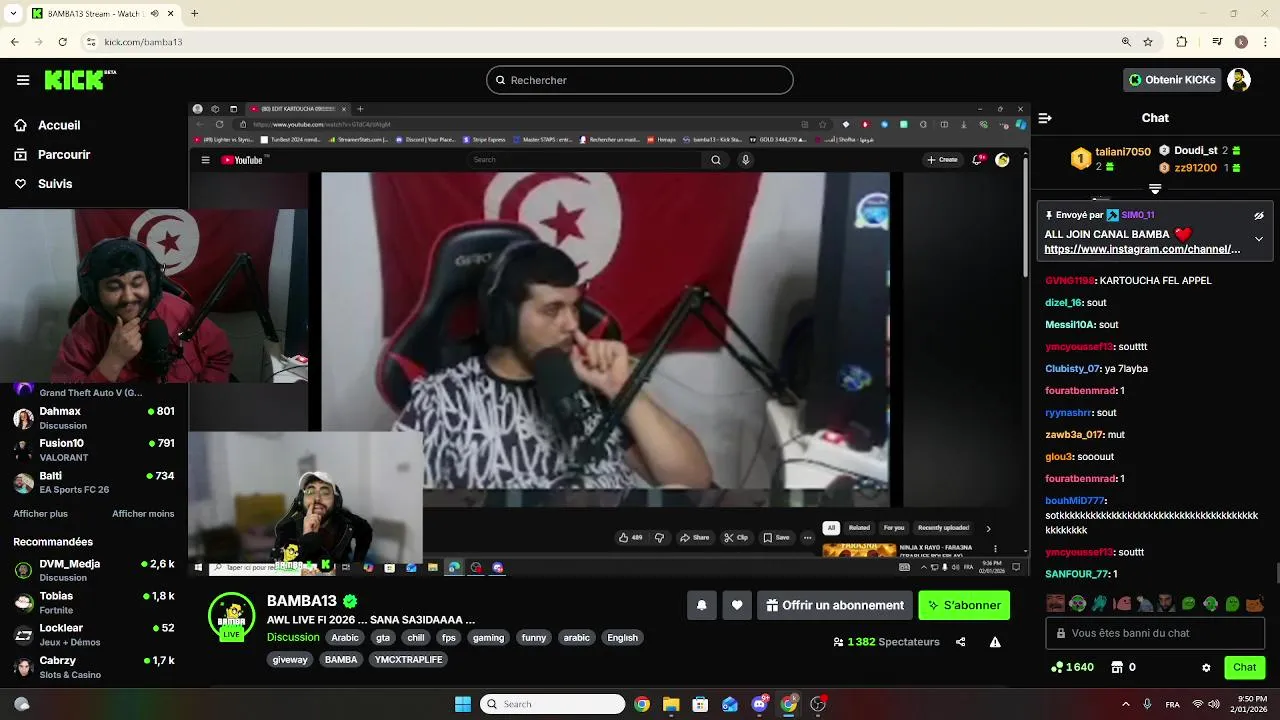
Task: Collapse the chat panel arrow icon
Action: pyautogui.click(x=1045, y=118)
